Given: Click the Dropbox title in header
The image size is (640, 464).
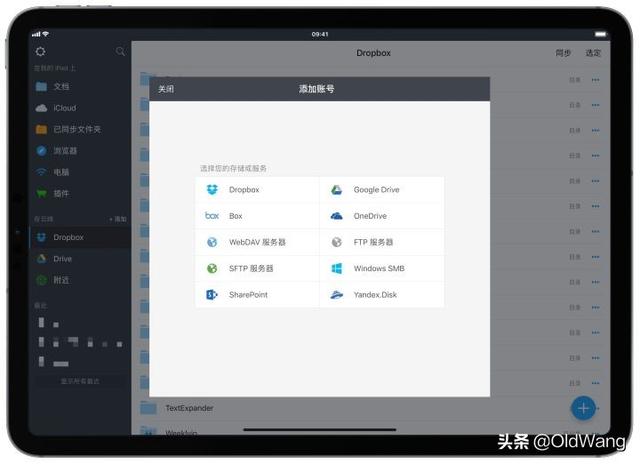Looking at the screenshot, I should click(373, 53).
